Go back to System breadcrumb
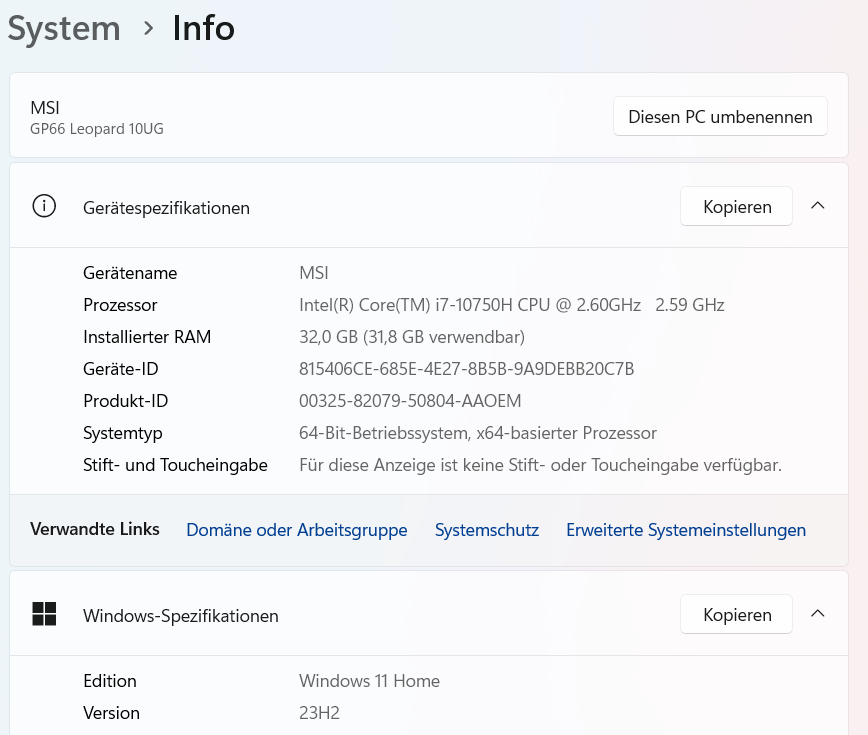Screen dimensions: 868x735 coord(64,28)
